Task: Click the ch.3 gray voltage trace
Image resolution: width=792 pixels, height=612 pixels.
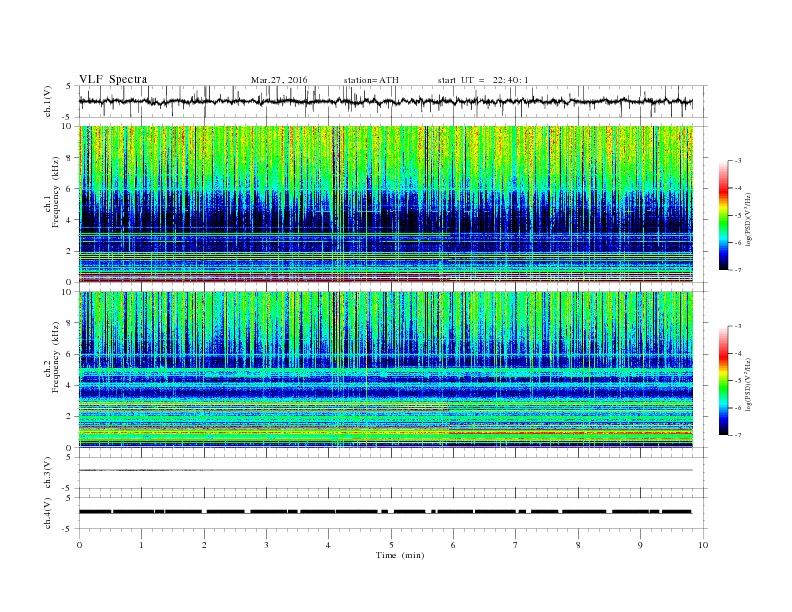Action: 385,470
